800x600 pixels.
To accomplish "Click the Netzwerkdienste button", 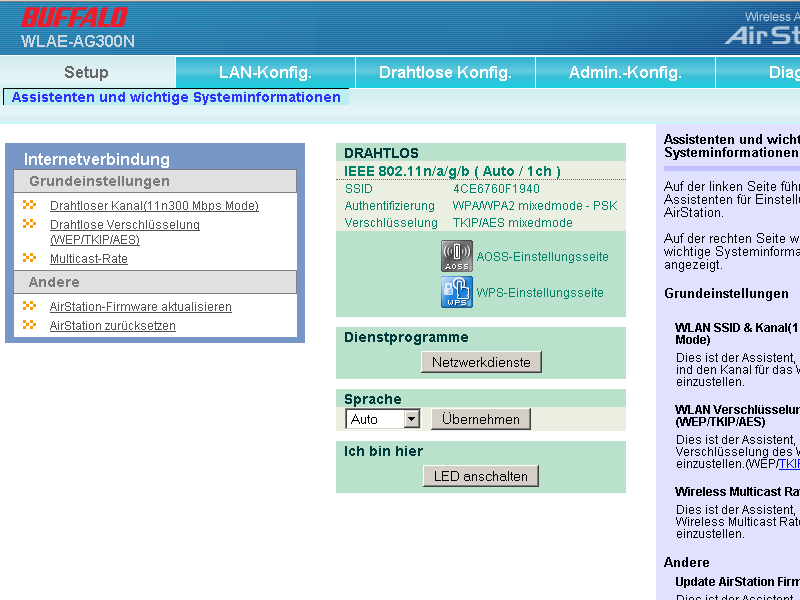I will click(x=481, y=362).
